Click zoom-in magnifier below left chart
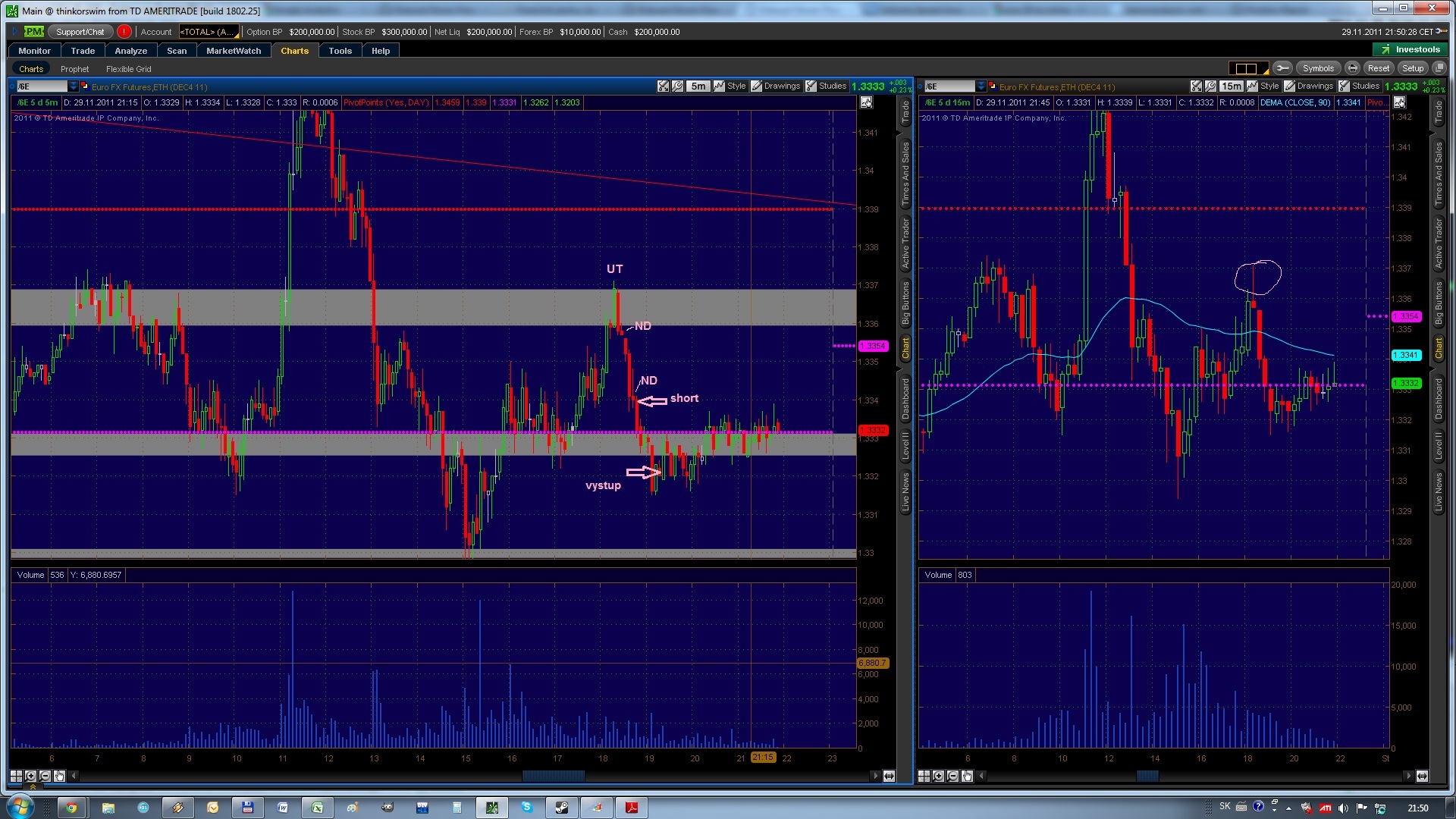This screenshot has width=1456, height=819. [30, 776]
